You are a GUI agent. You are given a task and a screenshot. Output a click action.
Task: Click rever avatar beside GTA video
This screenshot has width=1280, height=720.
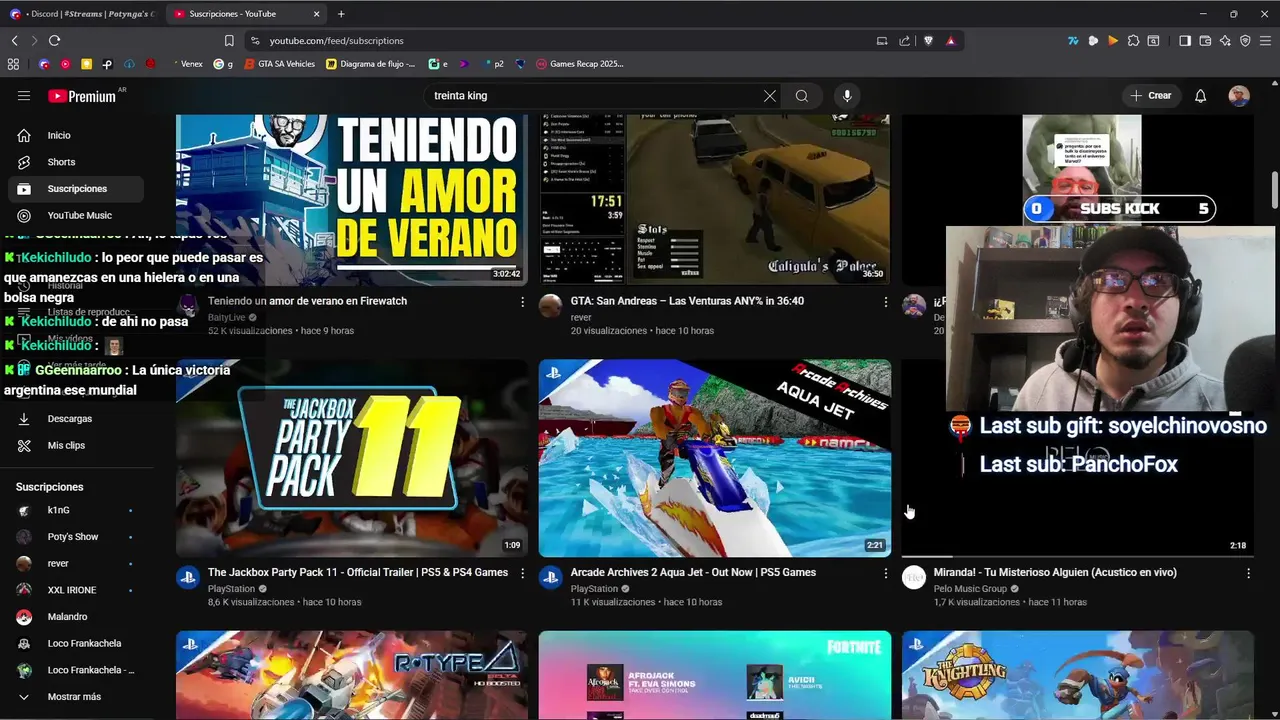pyautogui.click(x=551, y=305)
